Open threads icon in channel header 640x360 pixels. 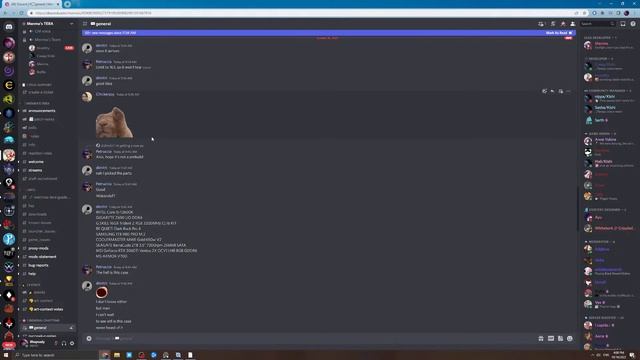tap(541, 24)
